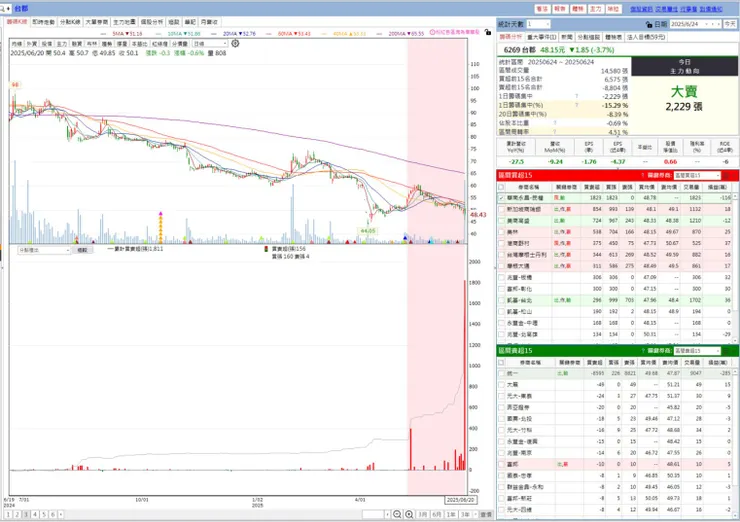Switch to the 月營收 tab
The width and height of the screenshot is (740, 522).
point(209,22)
